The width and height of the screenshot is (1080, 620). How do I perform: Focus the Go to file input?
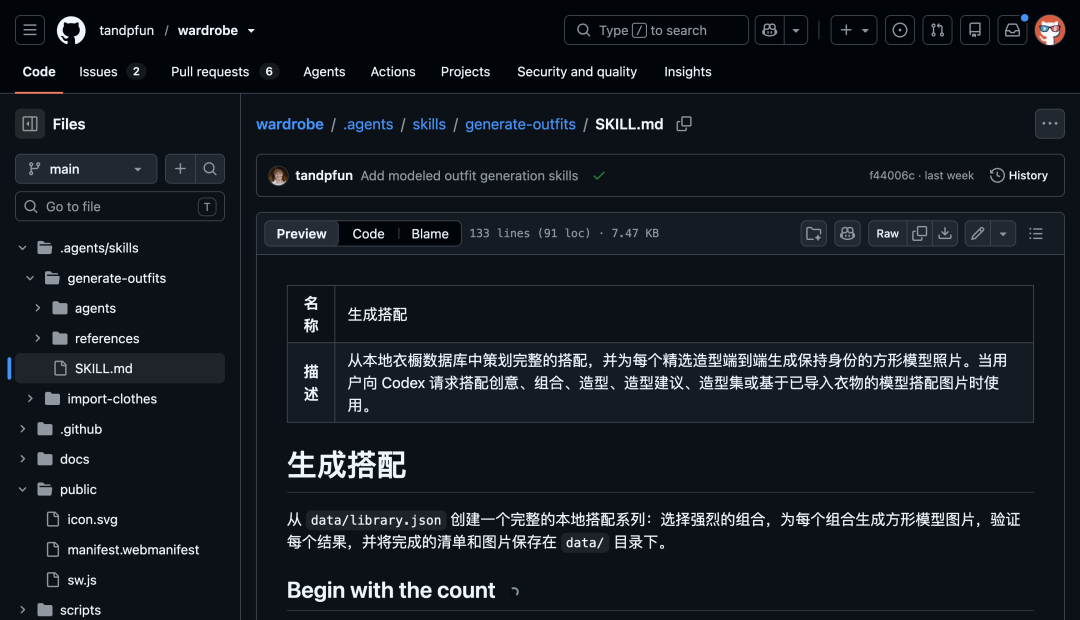(x=120, y=207)
